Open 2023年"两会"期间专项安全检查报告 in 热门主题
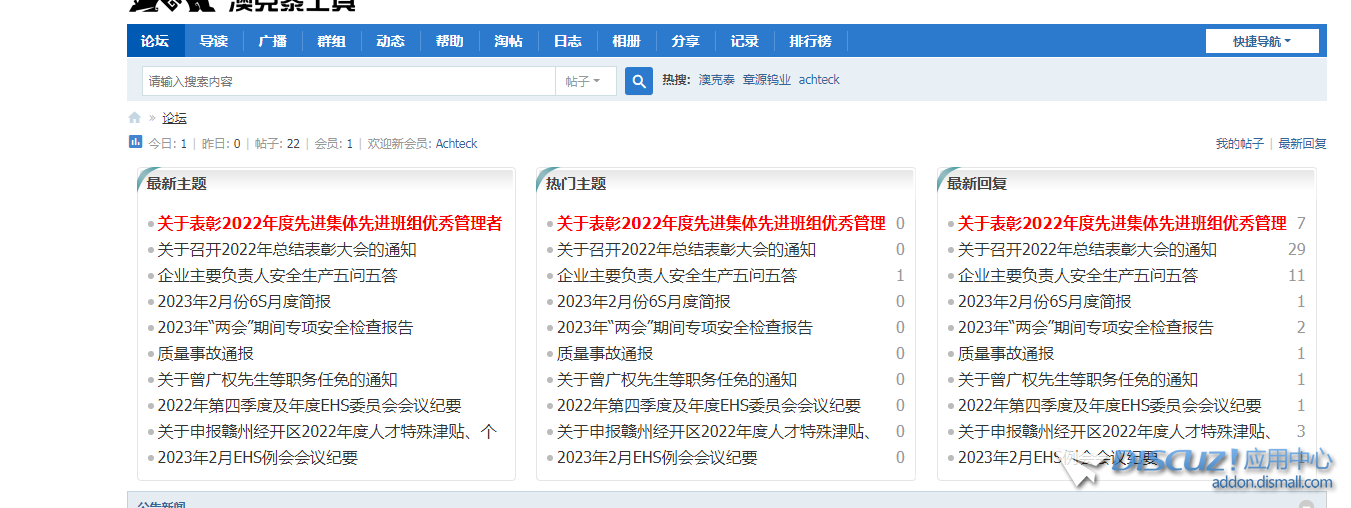The image size is (1351, 508). coord(685,328)
